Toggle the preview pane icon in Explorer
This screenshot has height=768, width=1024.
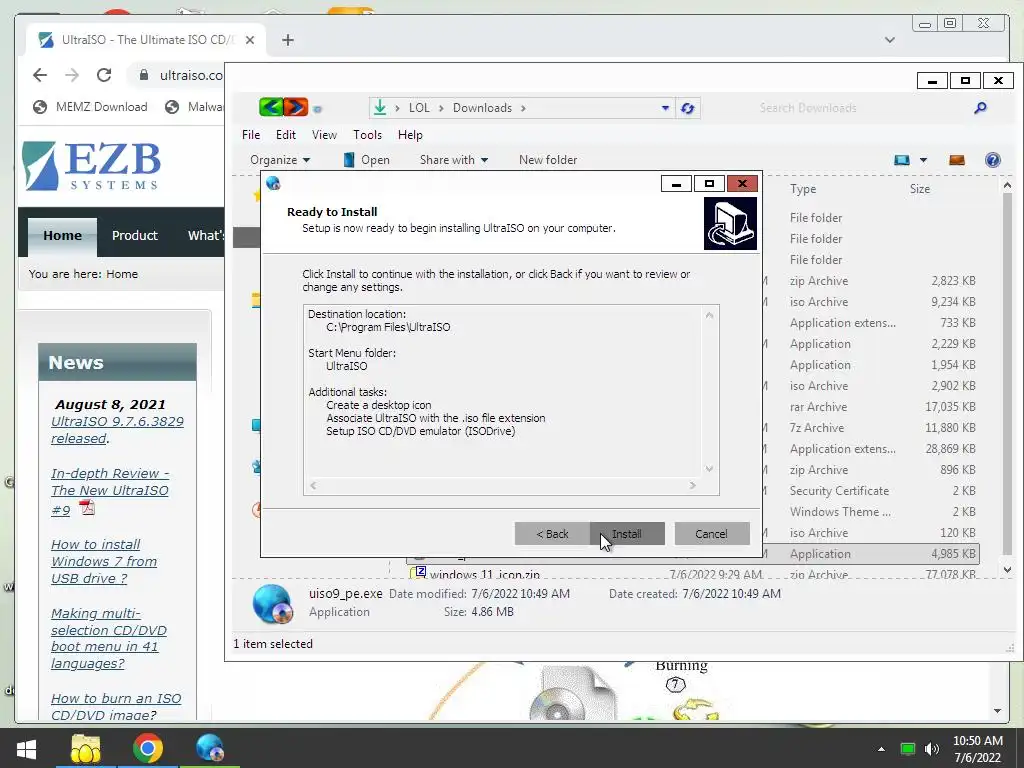[957, 160]
